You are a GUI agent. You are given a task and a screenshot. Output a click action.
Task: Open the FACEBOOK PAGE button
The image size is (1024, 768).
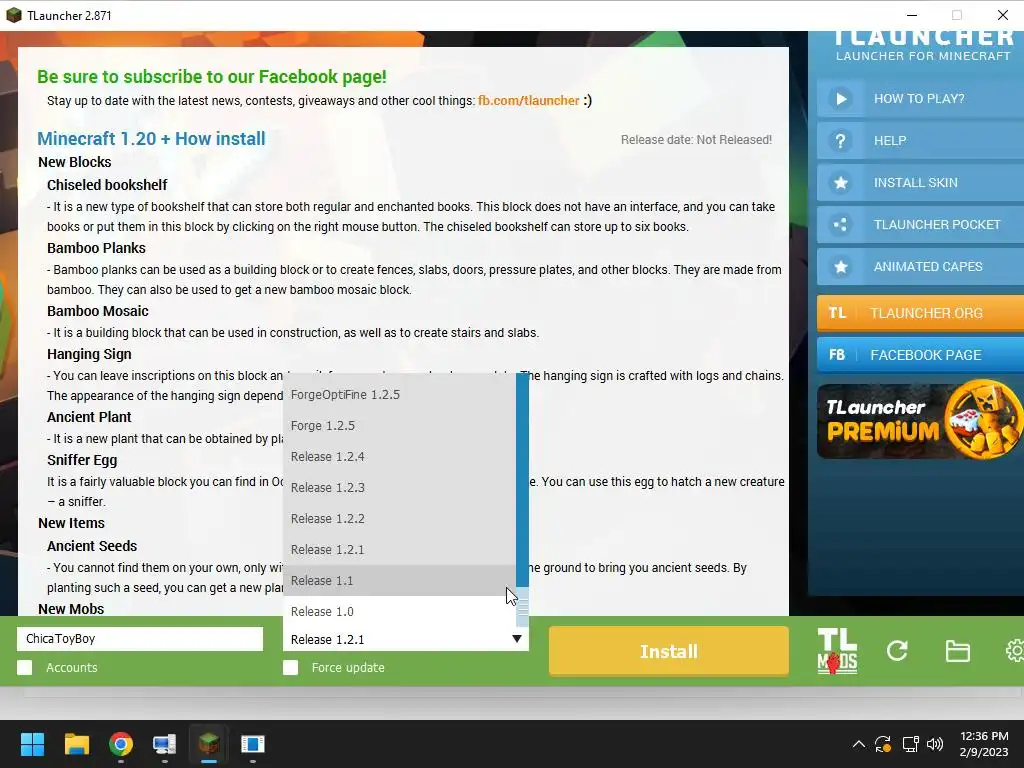(x=920, y=355)
